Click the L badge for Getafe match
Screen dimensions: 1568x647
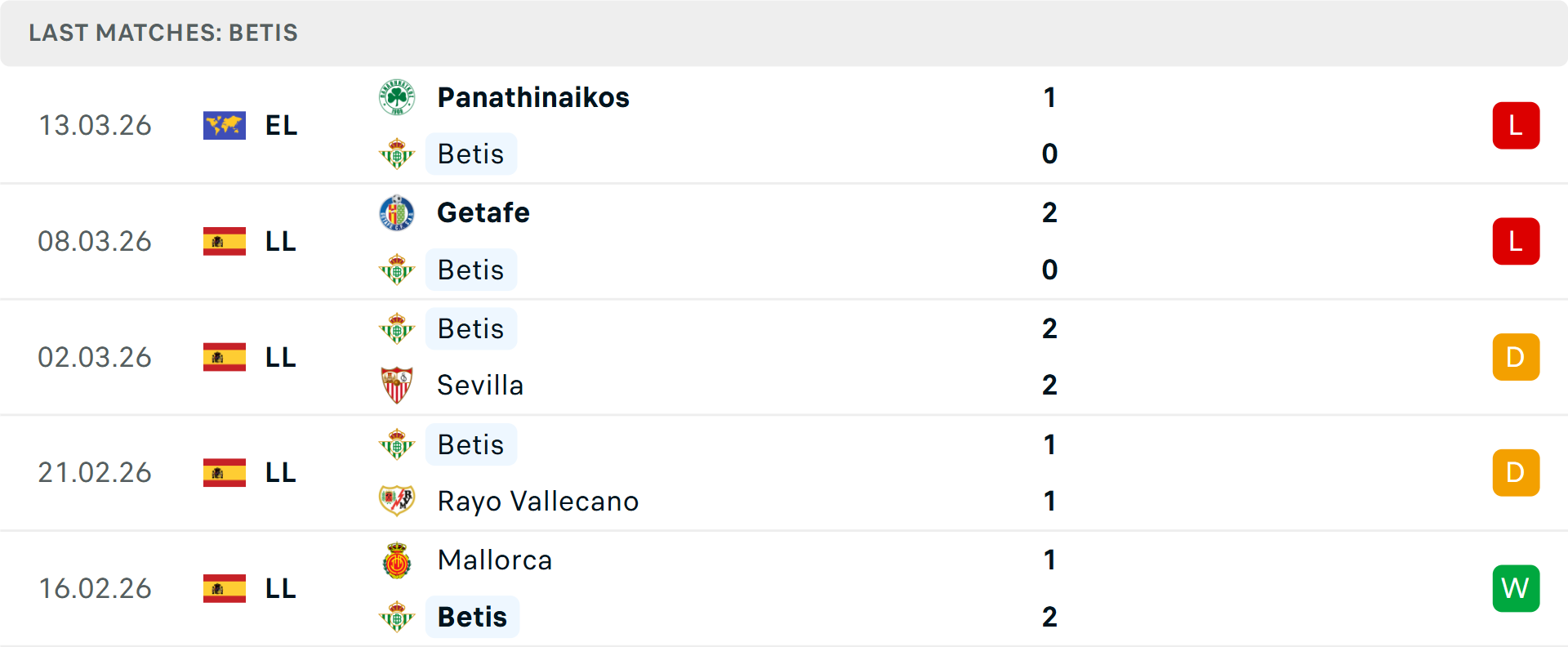[1516, 242]
